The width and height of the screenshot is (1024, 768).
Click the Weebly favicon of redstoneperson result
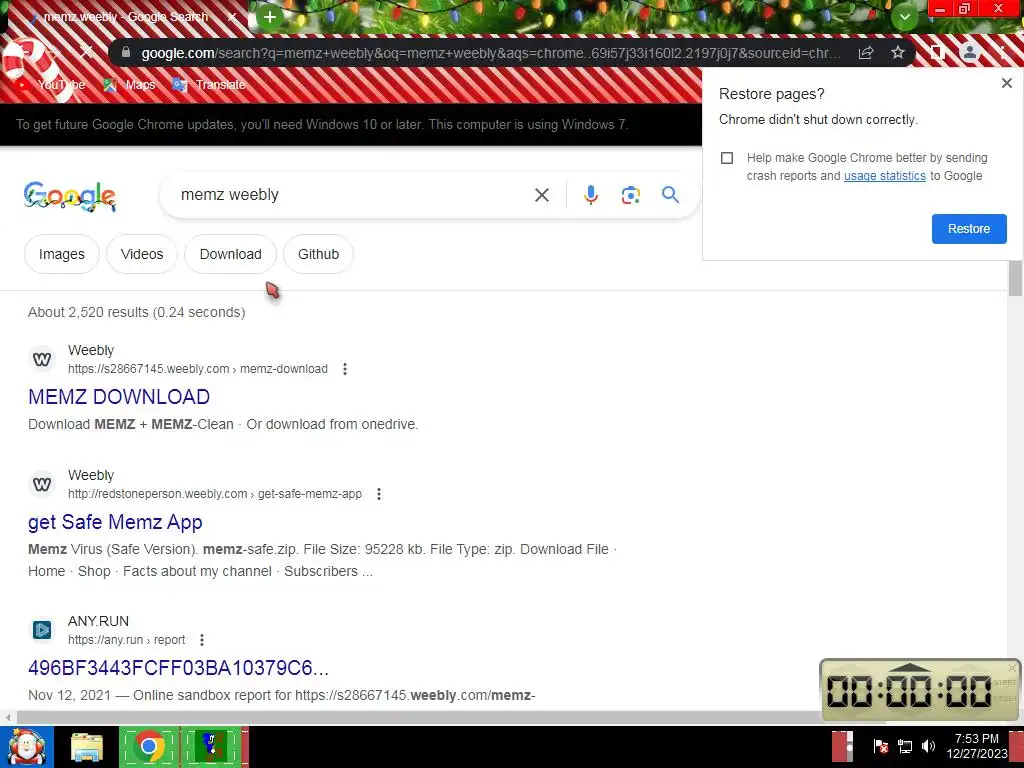(42, 485)
